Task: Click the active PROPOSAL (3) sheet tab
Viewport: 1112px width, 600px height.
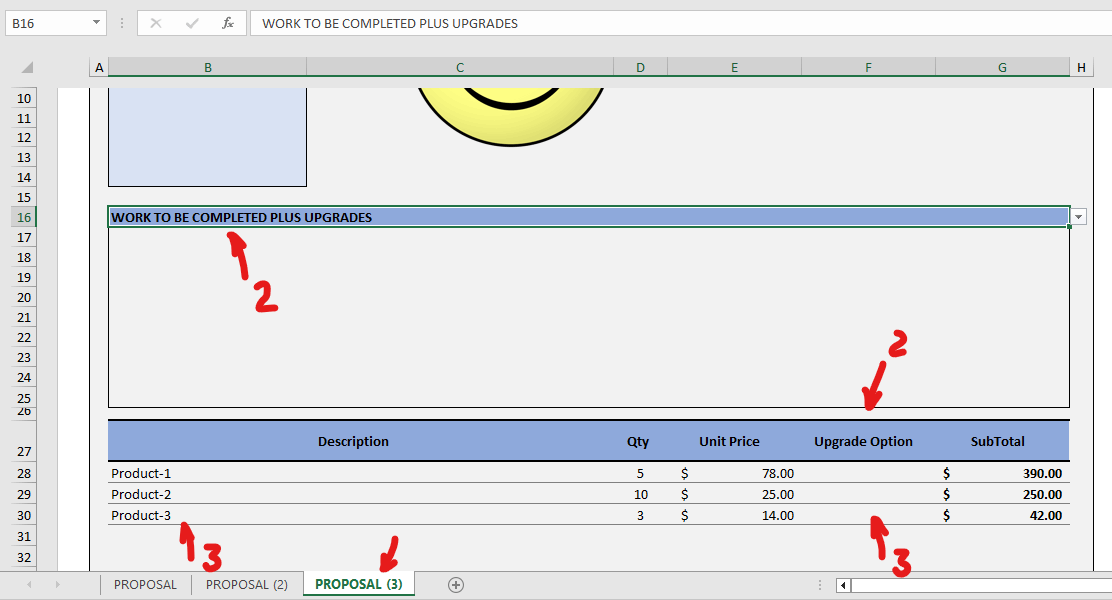Action: point(359,584)
